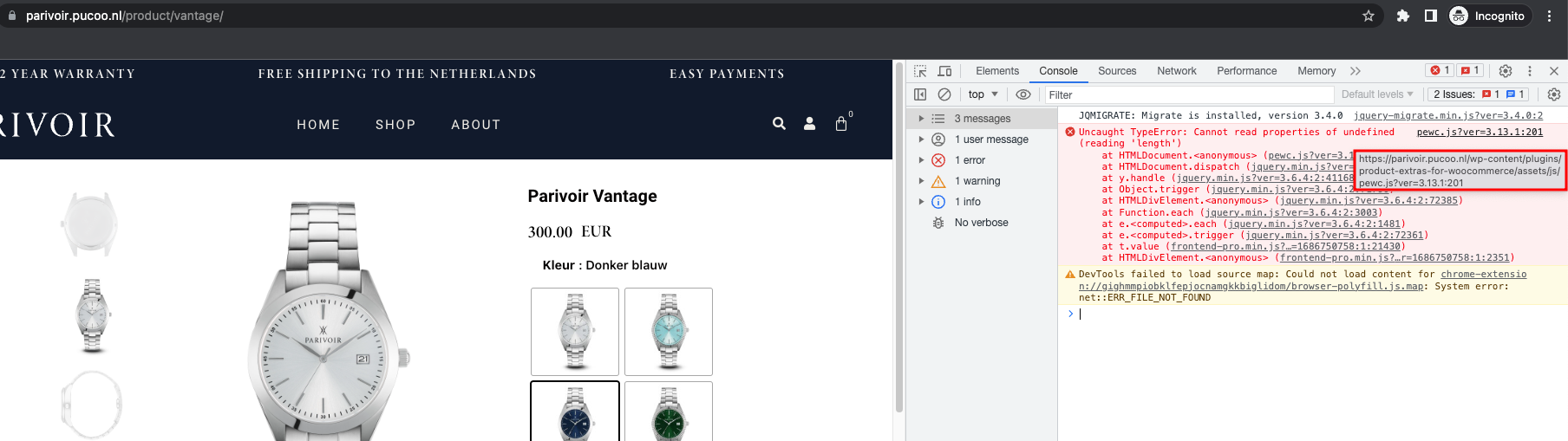Go to the HOME menu item
The width and height of the screenshot is (1568, 441).
click(318, 125)
